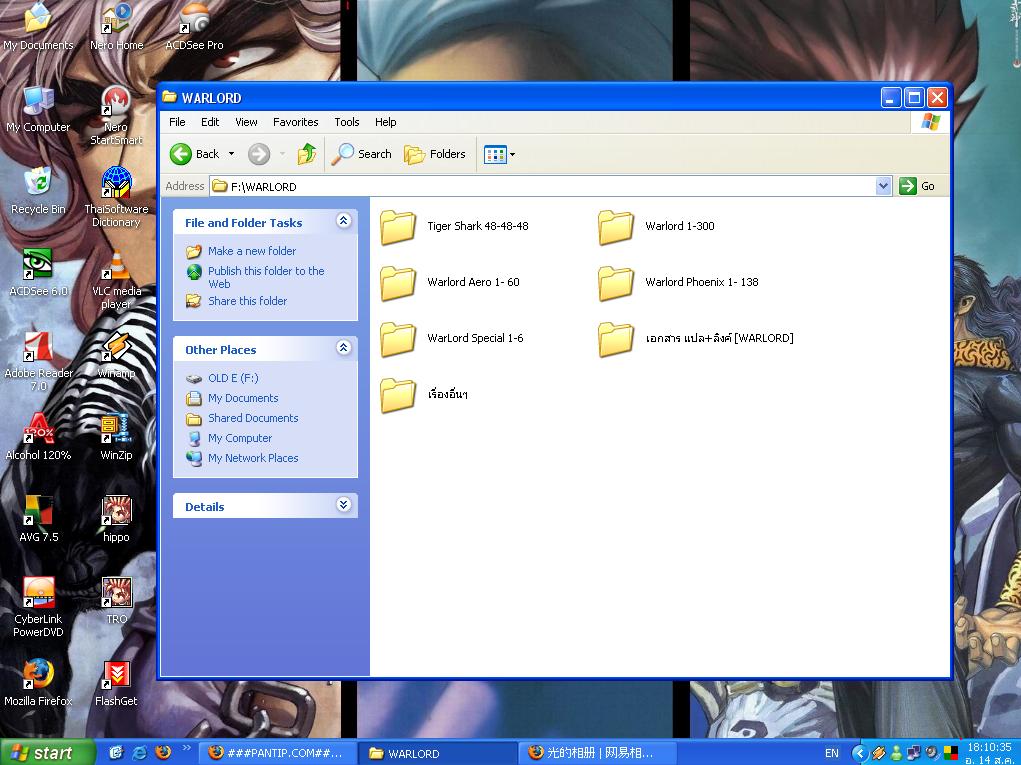Select the Warlord Phoenix 1- 138 folder

point(678,283)
